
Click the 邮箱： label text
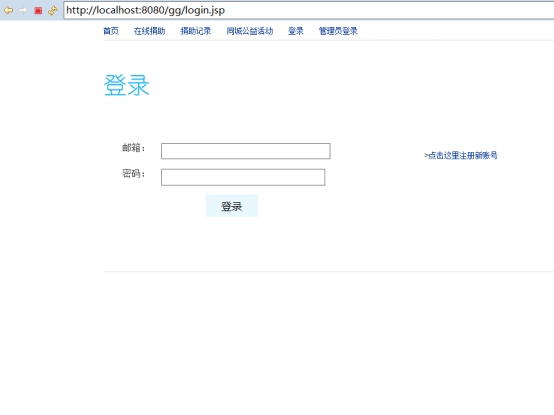coord(134,148)
